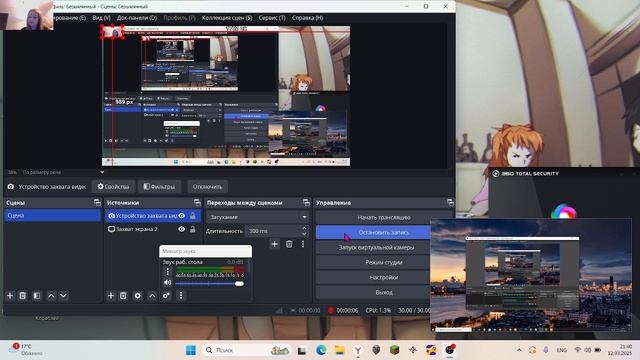
Task: Remove transition using Transitions trash icon
Action: [x=289, y=244]
